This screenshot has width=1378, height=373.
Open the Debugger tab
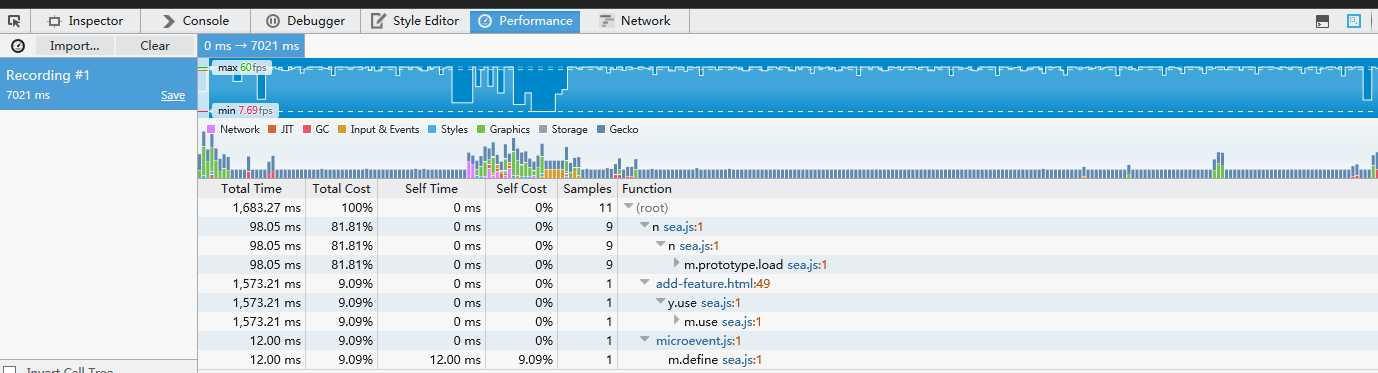pos(306,21)
